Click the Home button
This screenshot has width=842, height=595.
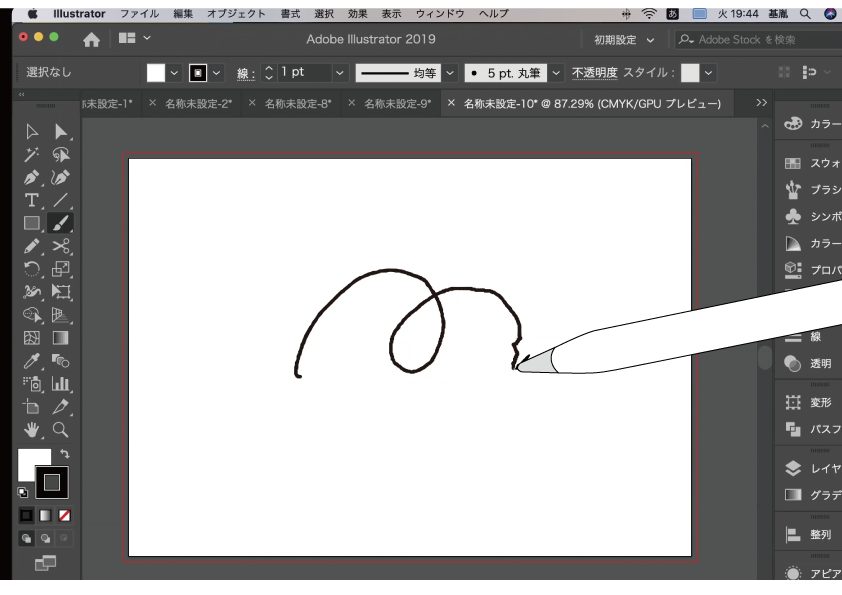pyautogui.click(x=91, y=39)
